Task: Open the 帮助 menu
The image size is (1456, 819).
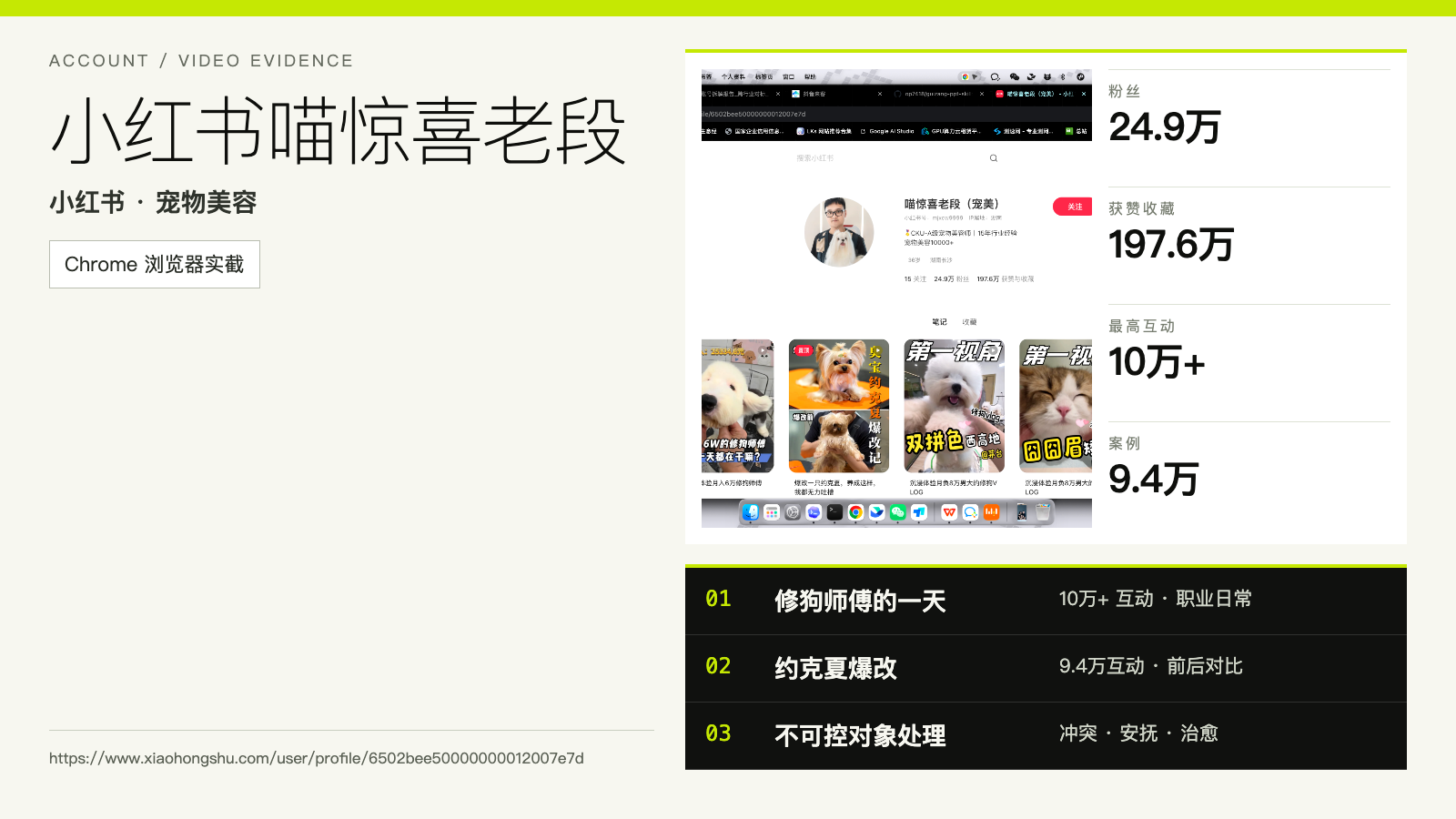Action: tap(810, 76)
